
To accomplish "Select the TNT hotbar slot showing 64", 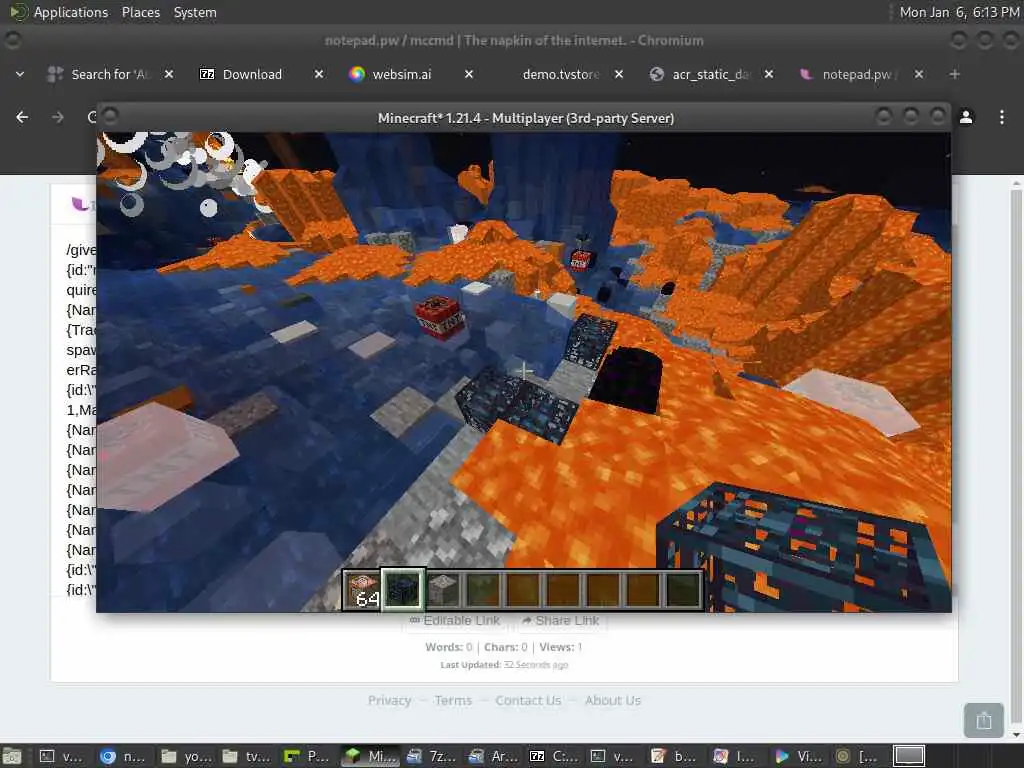I will click(x=363, y=590).
